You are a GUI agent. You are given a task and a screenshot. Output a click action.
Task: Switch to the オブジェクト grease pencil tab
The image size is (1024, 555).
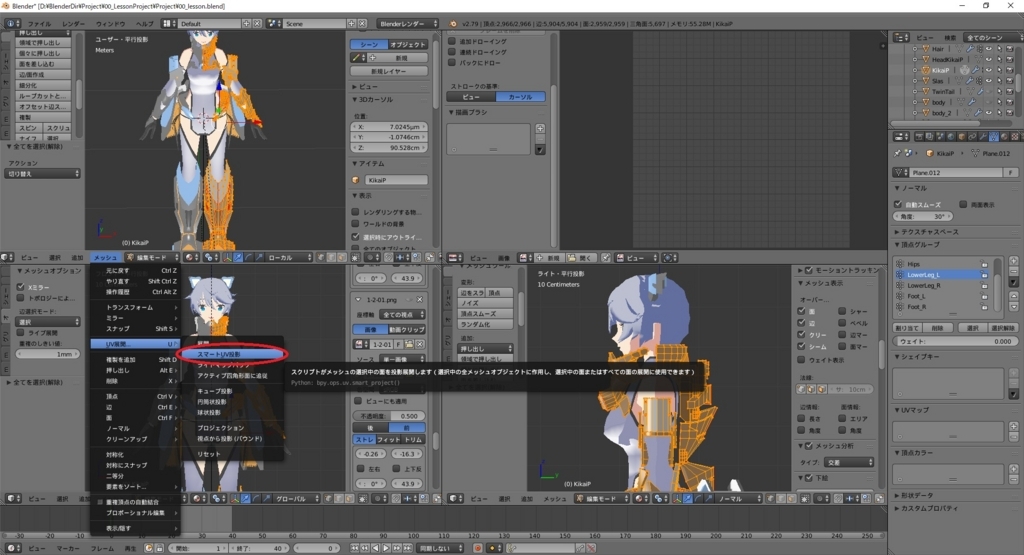point(408,44)
